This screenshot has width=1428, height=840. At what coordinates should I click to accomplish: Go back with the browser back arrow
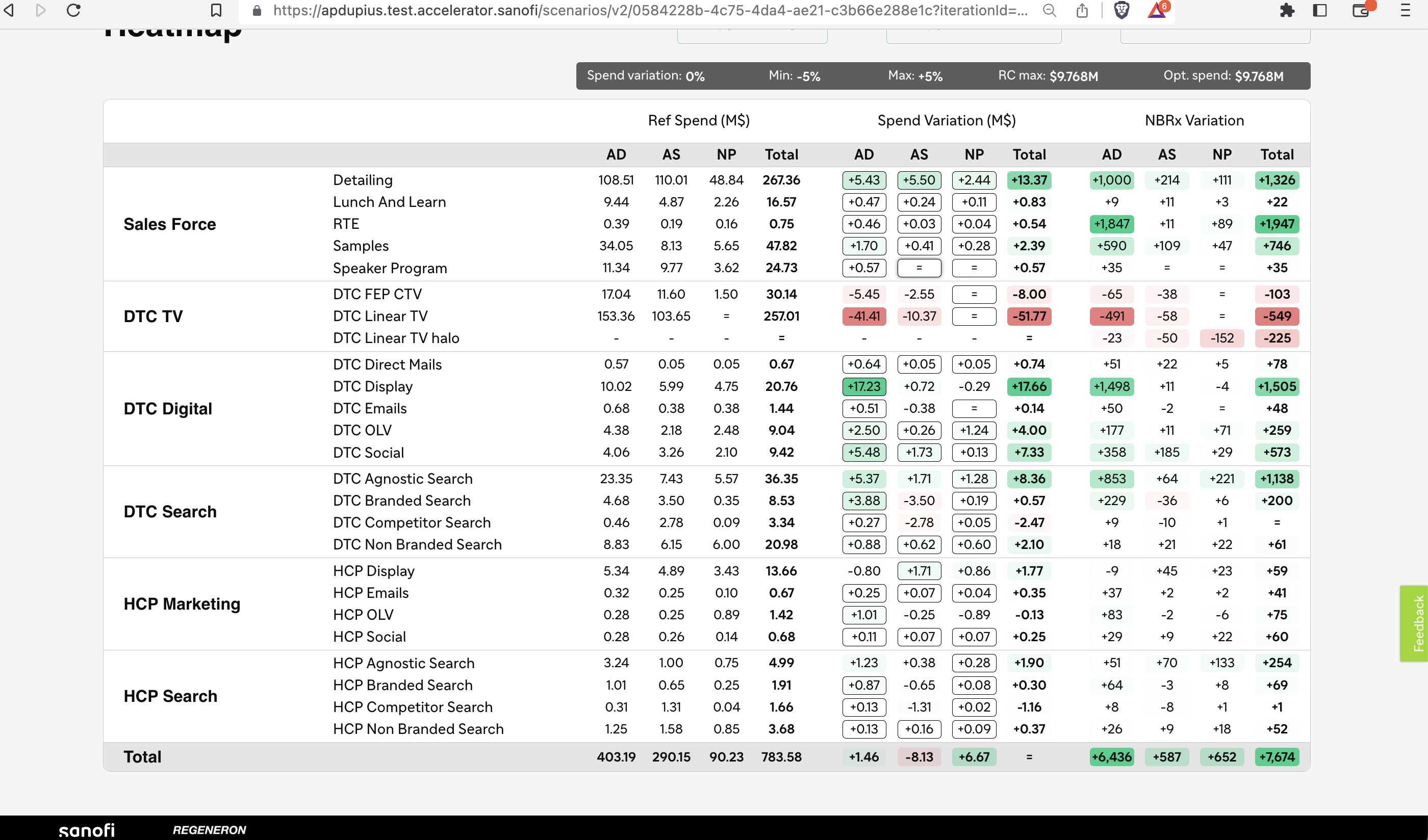pyautogui.click(x=10, y=10)
